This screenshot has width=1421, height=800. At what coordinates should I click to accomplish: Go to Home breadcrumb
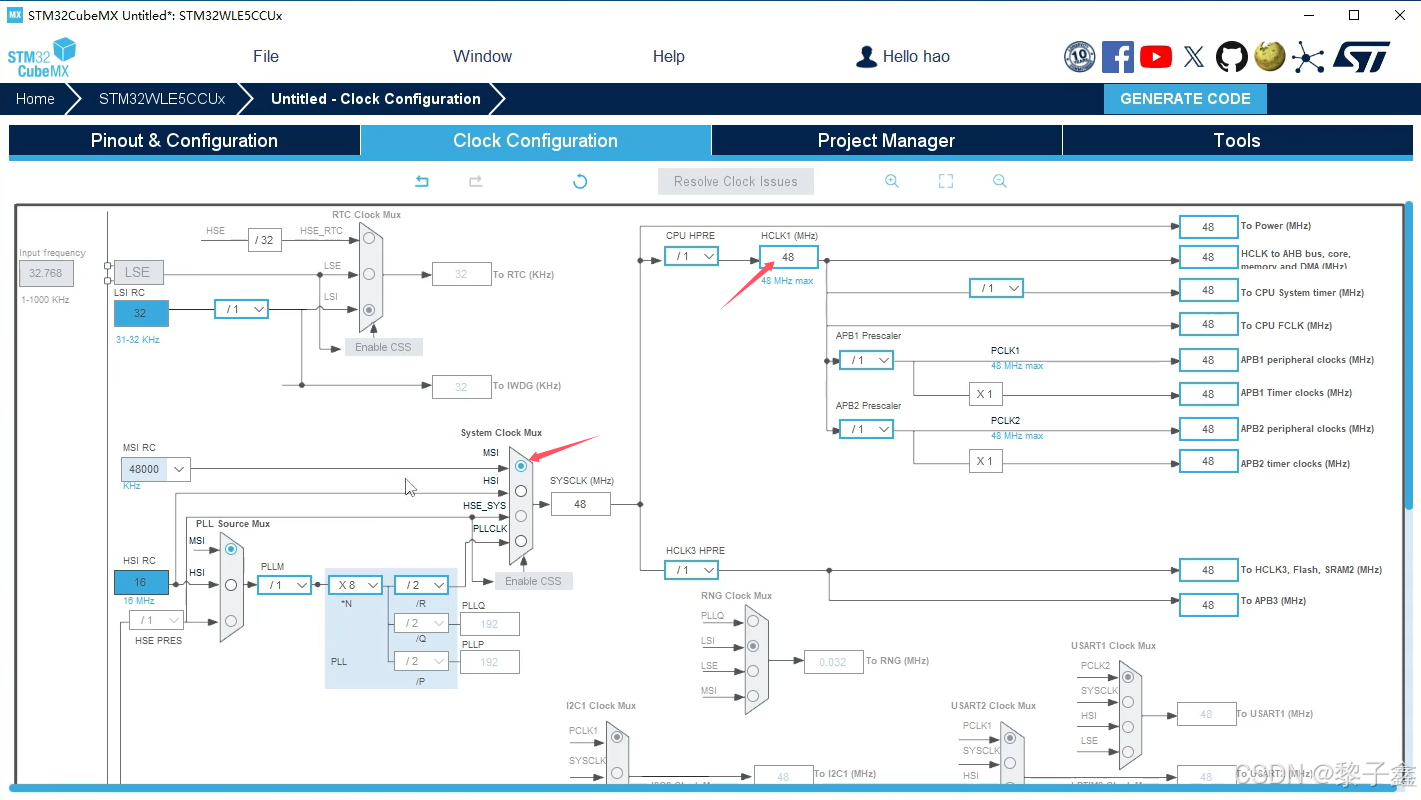pos(35,99)
